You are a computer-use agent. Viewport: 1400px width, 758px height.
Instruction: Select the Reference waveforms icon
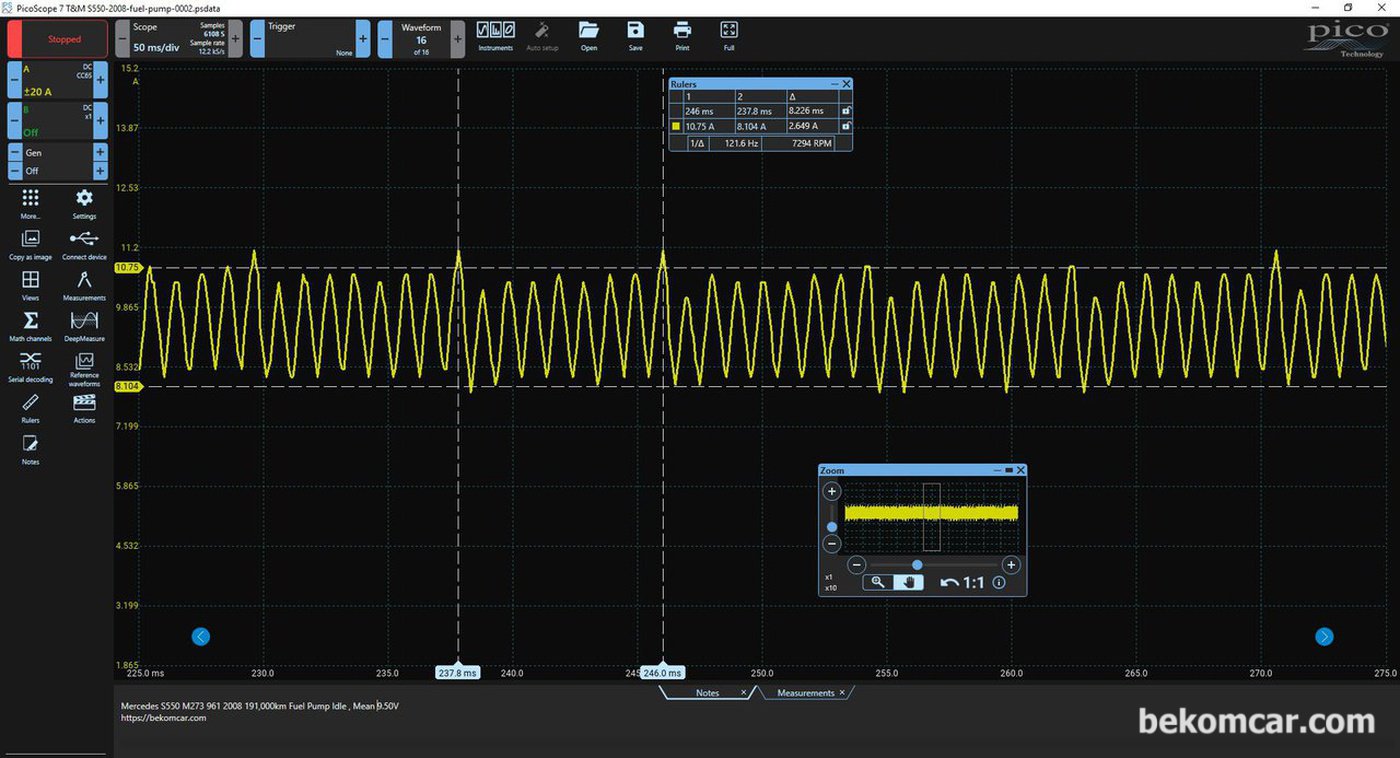point(85,368)
